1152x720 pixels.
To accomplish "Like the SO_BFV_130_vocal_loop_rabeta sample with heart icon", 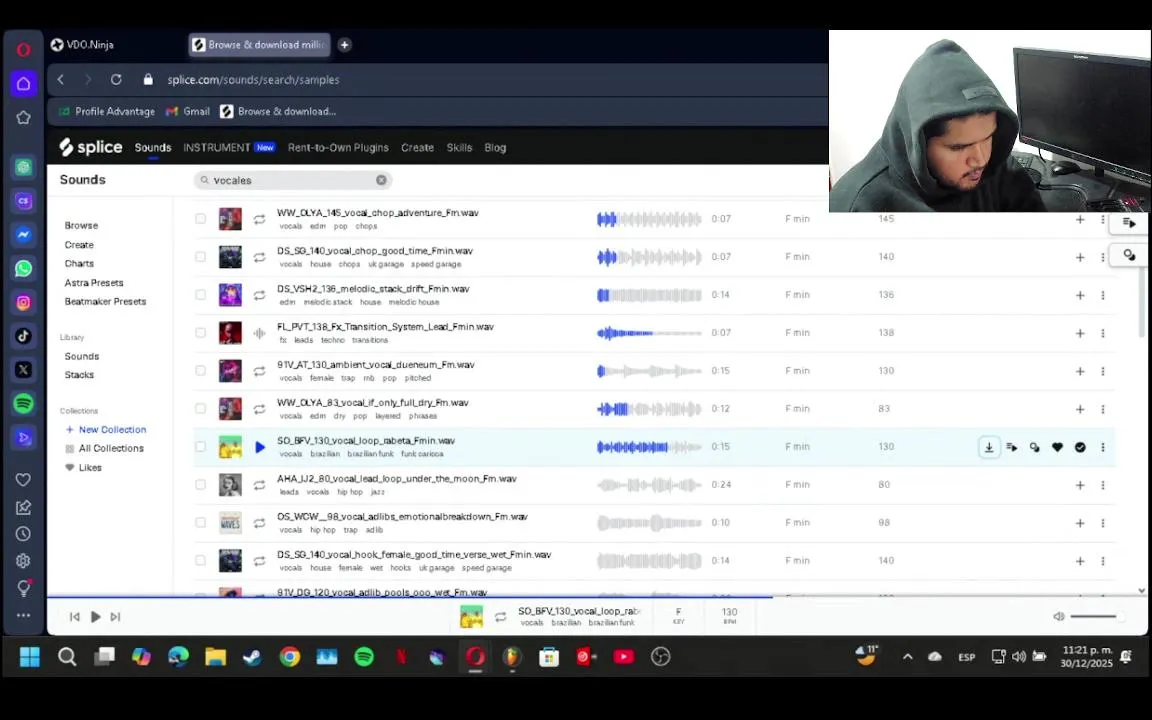I will pyautogui.click(x=1057, y=447).
